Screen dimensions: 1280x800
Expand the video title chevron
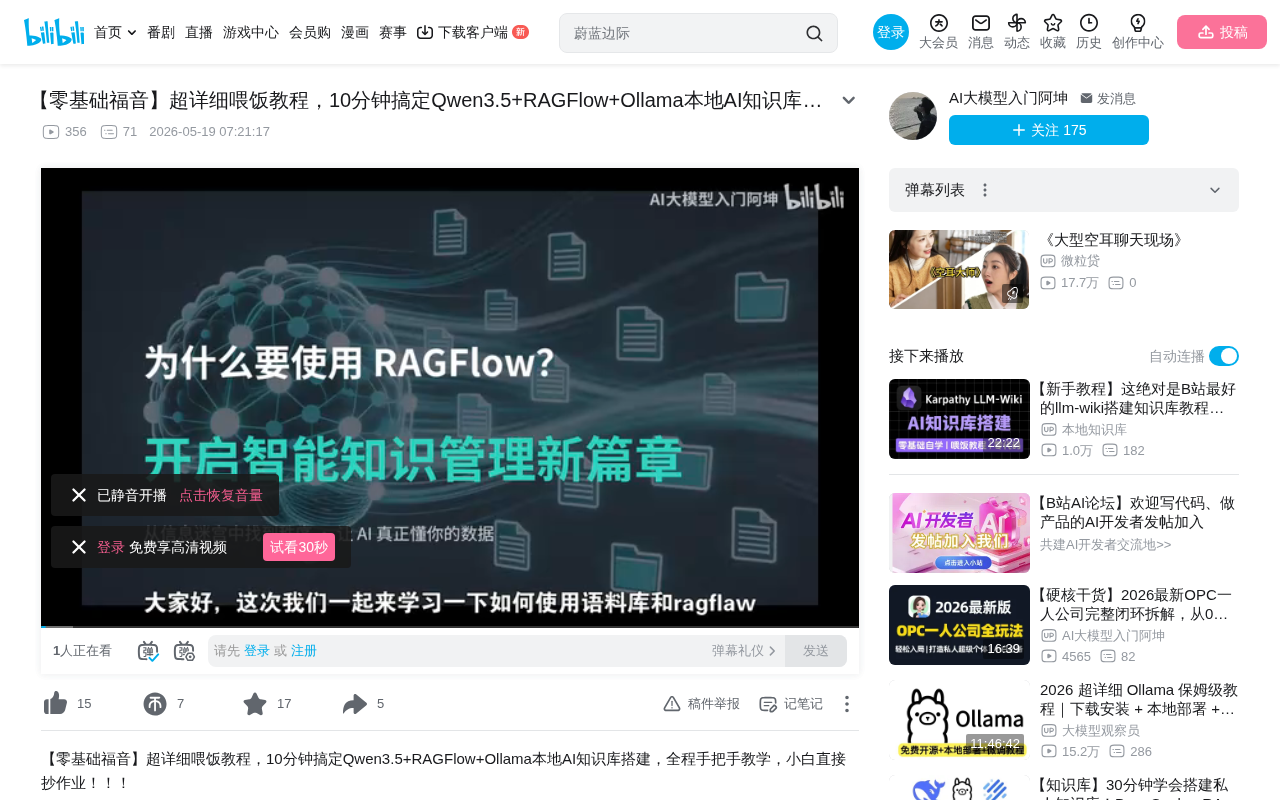[x=849, y=100]
